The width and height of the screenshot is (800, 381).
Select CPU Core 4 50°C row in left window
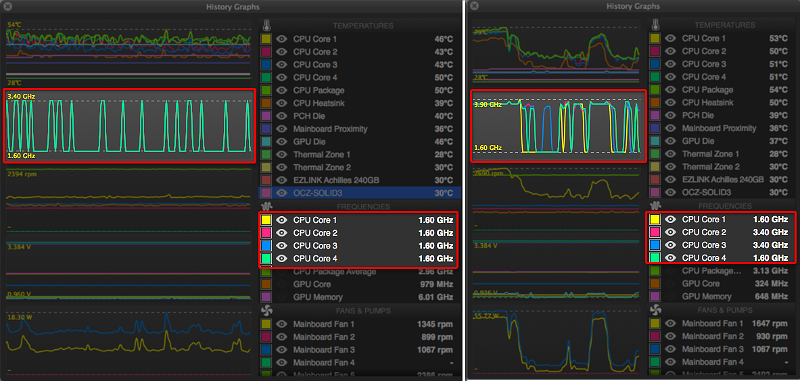click(359, 78)
